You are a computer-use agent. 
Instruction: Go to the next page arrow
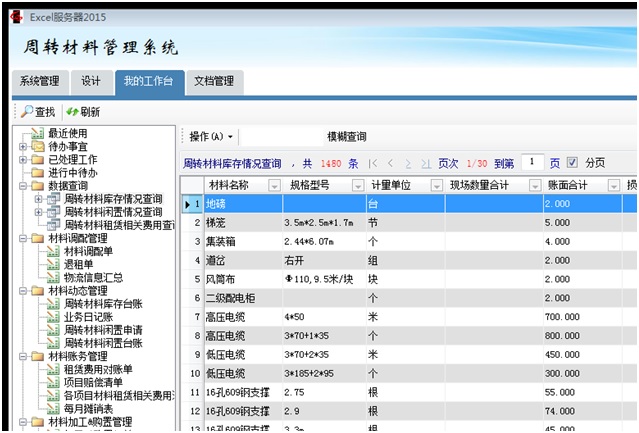pos(408,162)
